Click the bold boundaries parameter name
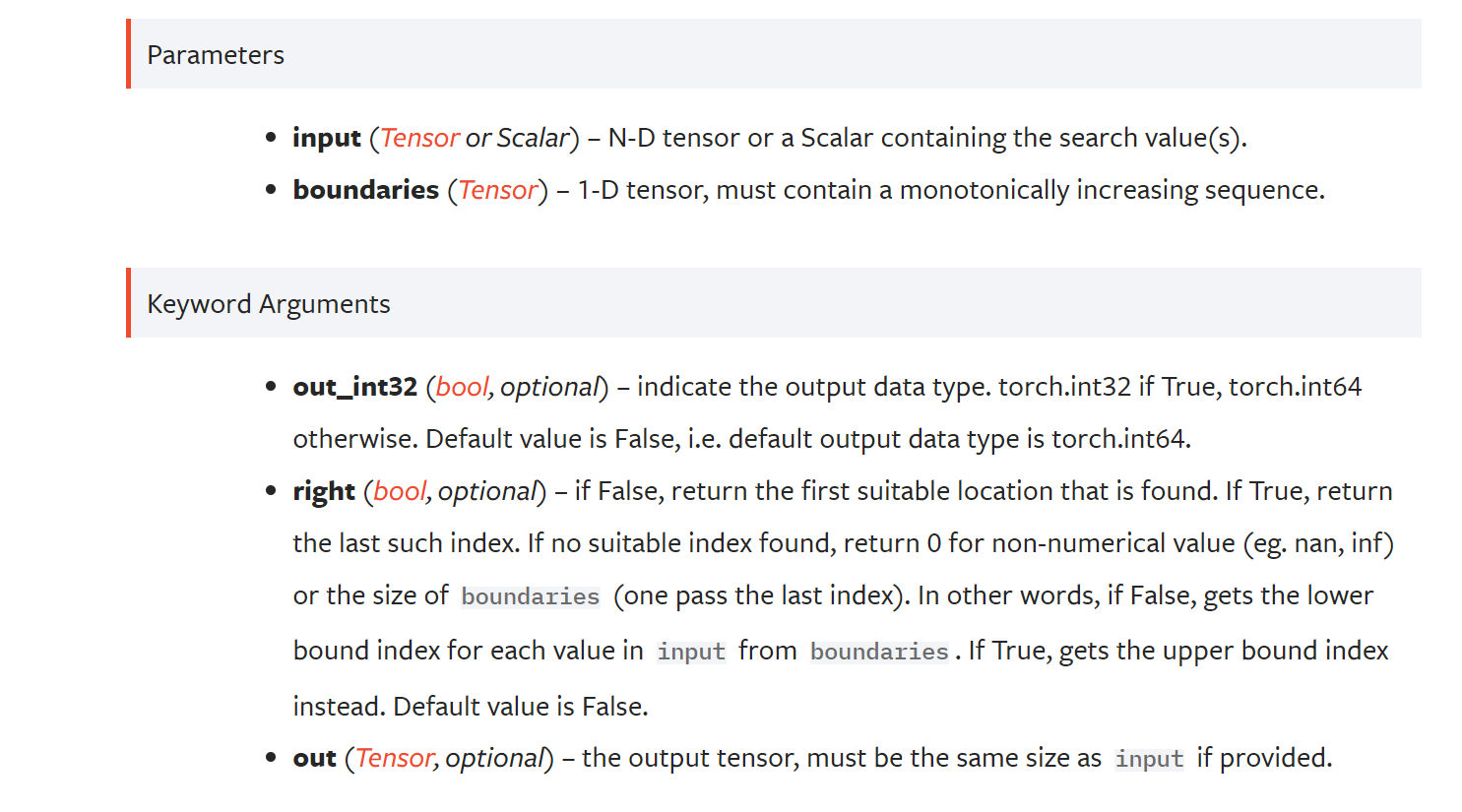Viewport: 1462px width, 812px height. pos(365,190)
